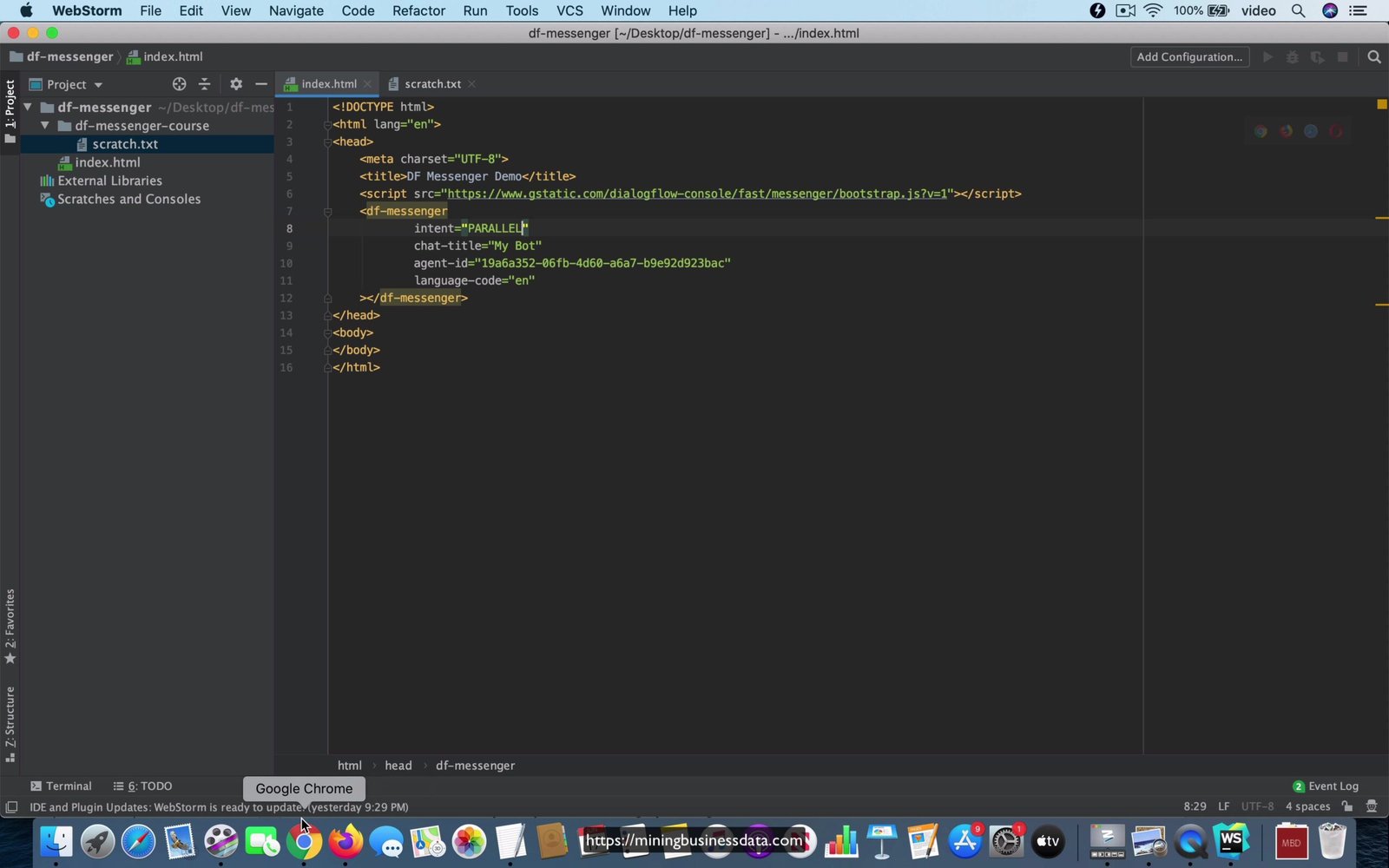The height and width of the screenshot is (868, 1389).
Task: Click the Debug bug icon
Action: coord(1293,57)
